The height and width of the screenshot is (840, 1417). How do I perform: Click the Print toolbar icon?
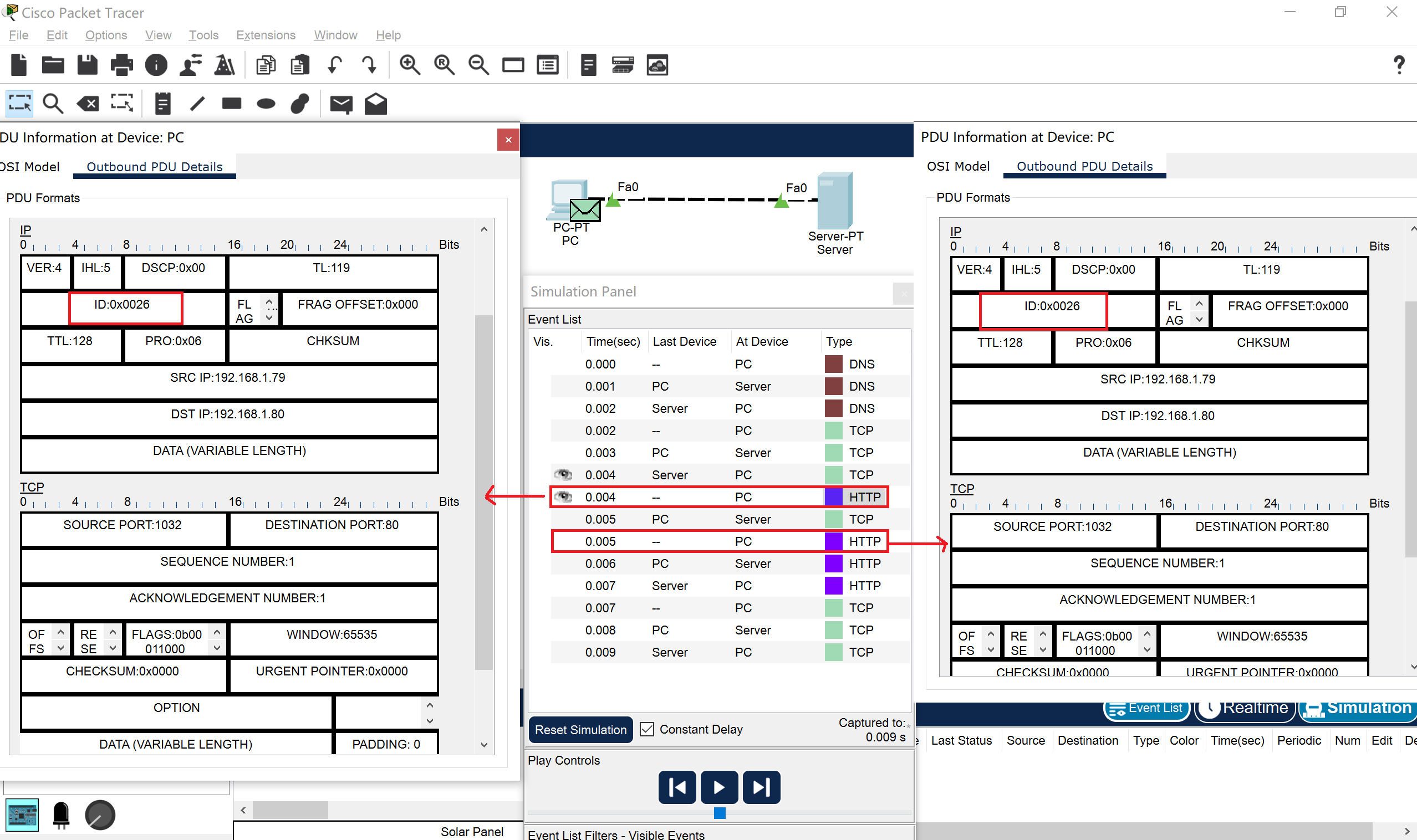pos(122,65)
